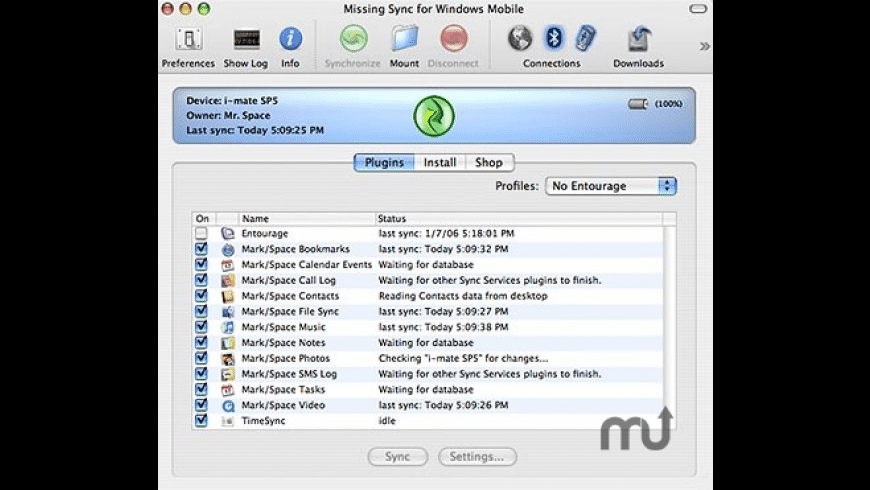Click the Mark/Space Bookmarks plugin icon
870x490 pixels.
click(x=227, y=249)
